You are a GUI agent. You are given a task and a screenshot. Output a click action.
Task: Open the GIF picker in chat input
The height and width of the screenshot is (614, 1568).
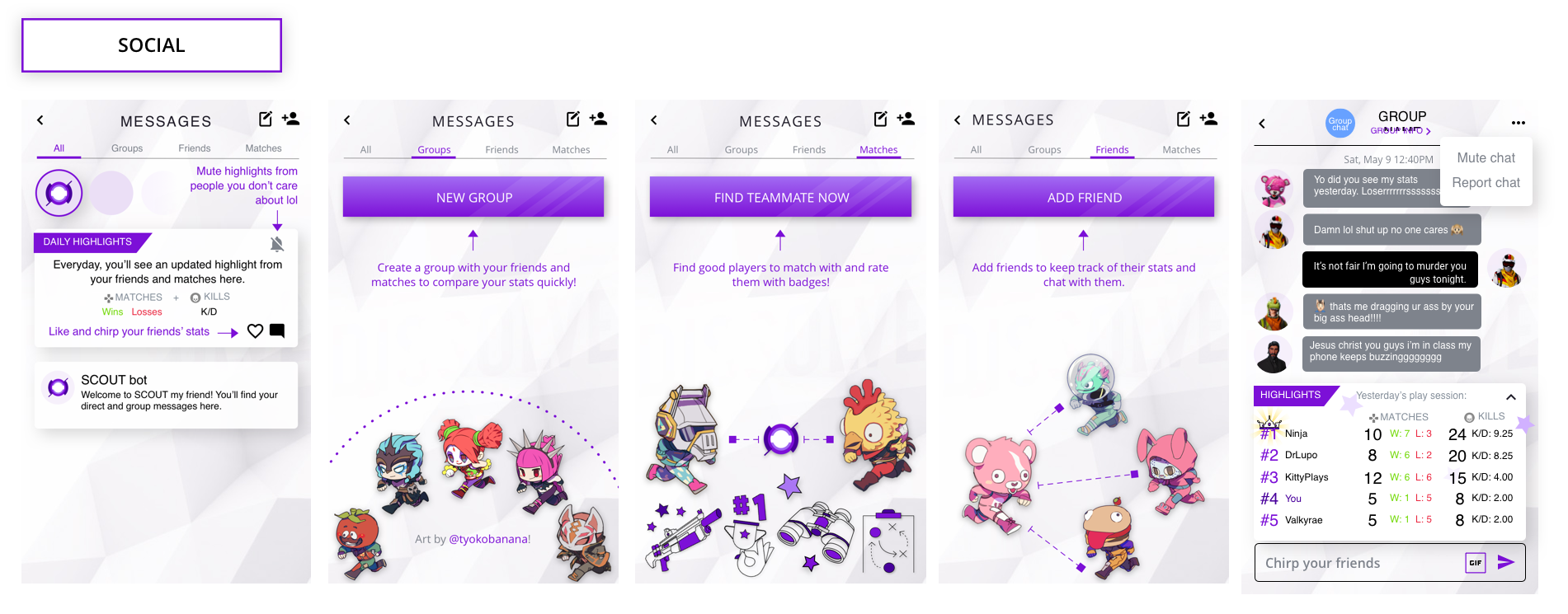click(x=1476, y=563)
